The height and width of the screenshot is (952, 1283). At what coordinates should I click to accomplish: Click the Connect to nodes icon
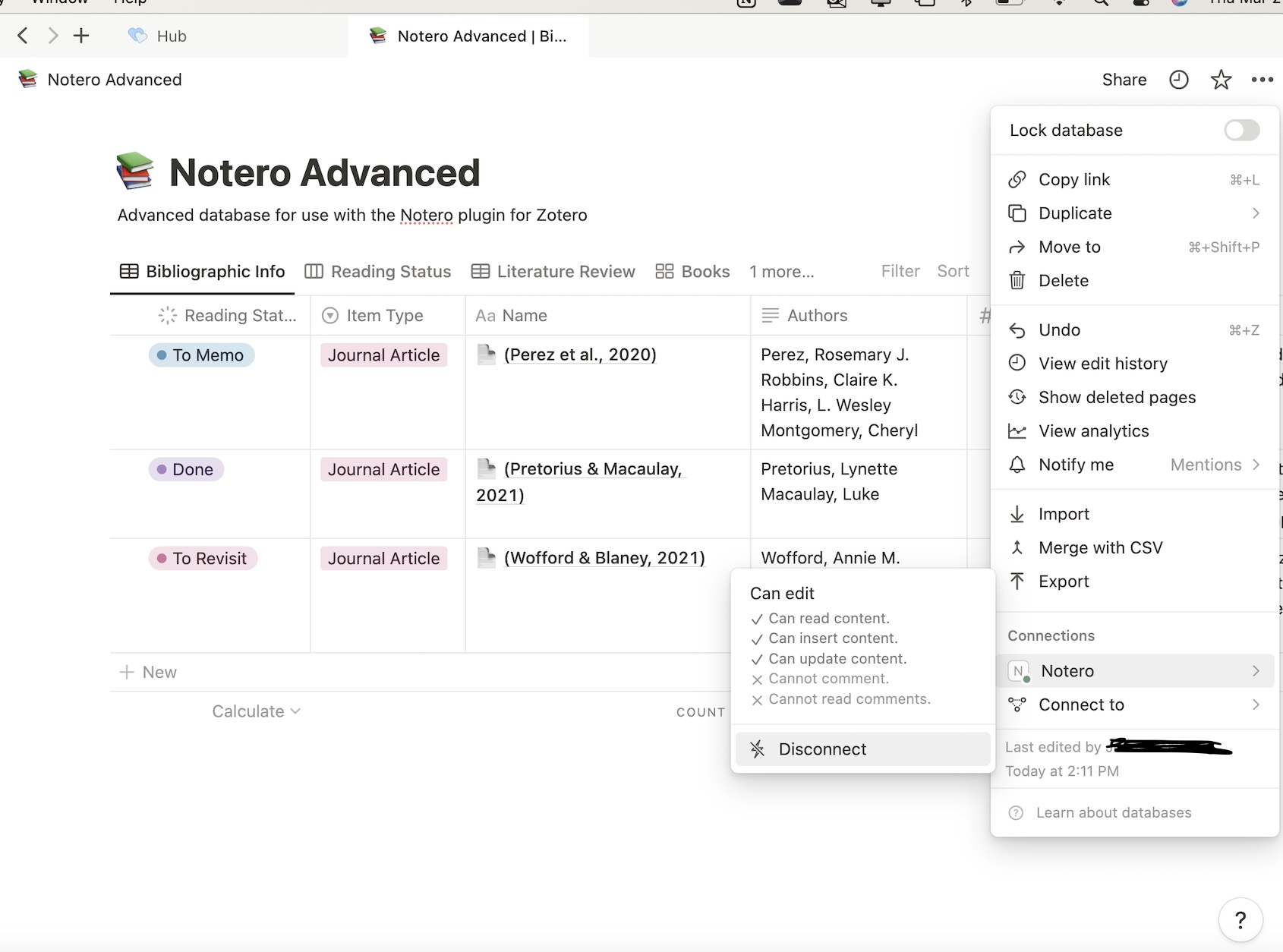tap(1017, 705)
